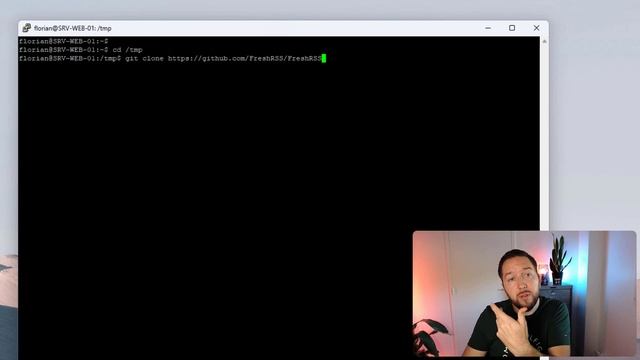Minimize the florian@SRV-WEB-01 terminal window
The width and height of the screenshot is (640, 360).
tap(488, 28)
